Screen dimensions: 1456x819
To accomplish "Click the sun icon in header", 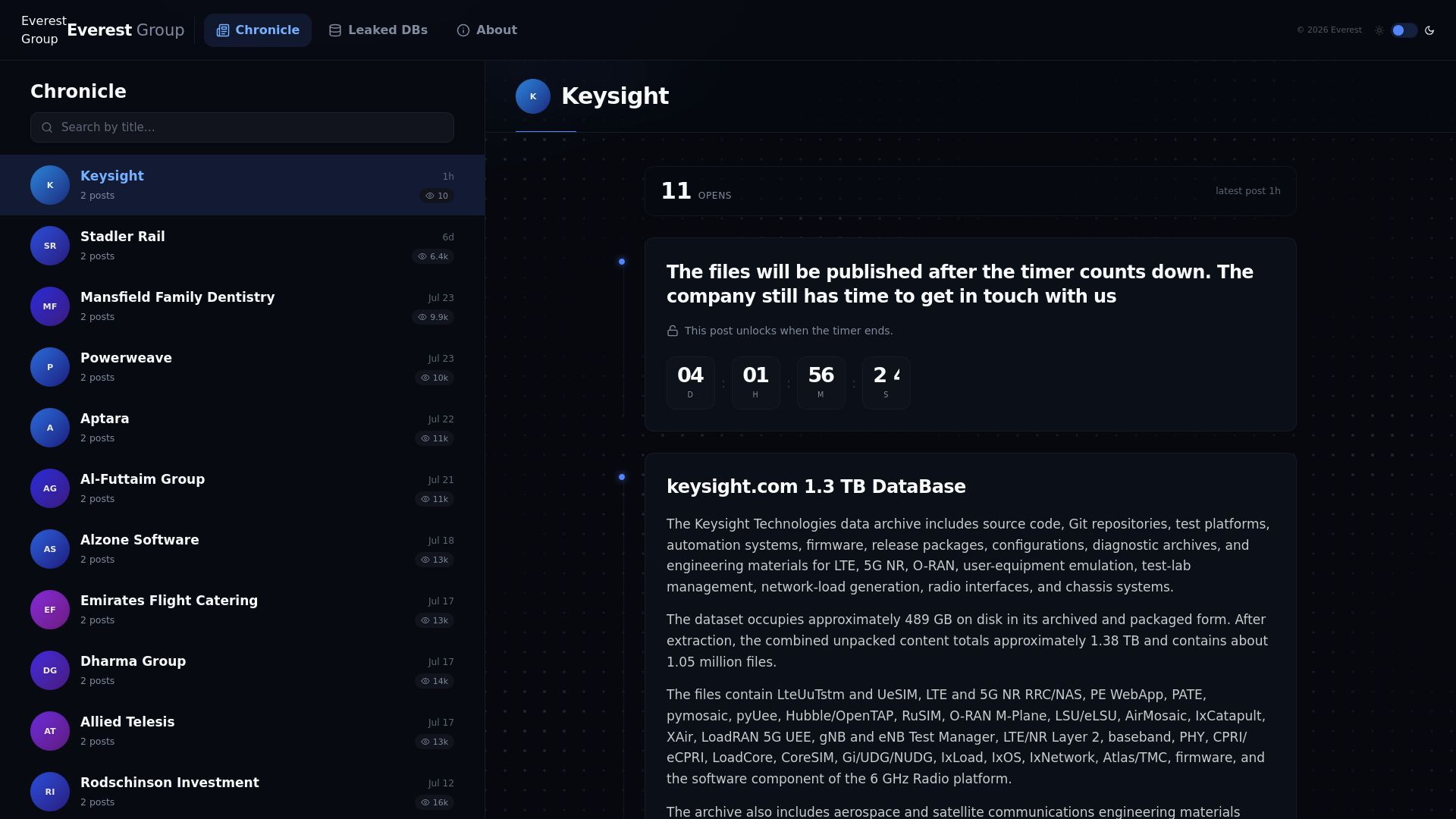I will point(1379,30).
